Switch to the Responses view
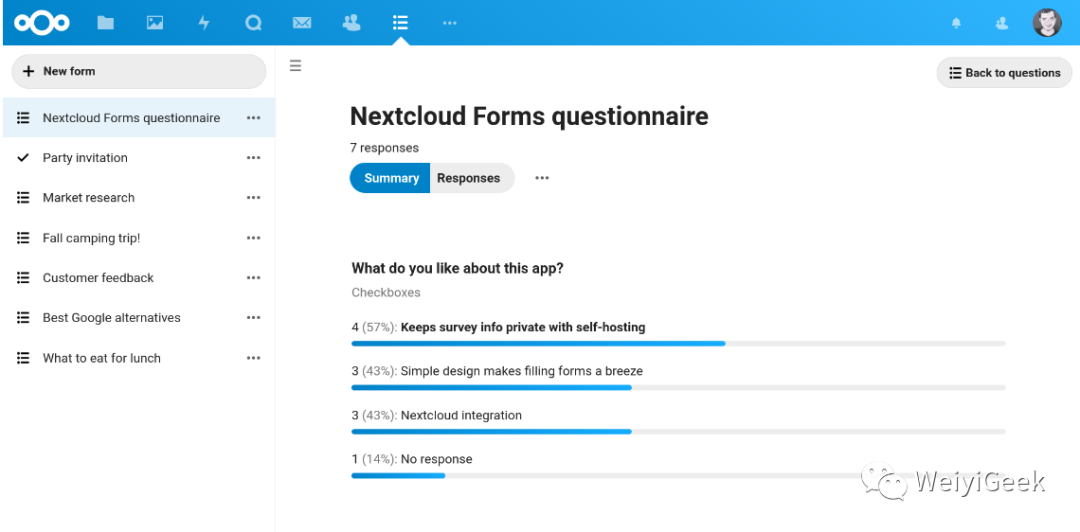1080x532 pixels. coord(468,178)
